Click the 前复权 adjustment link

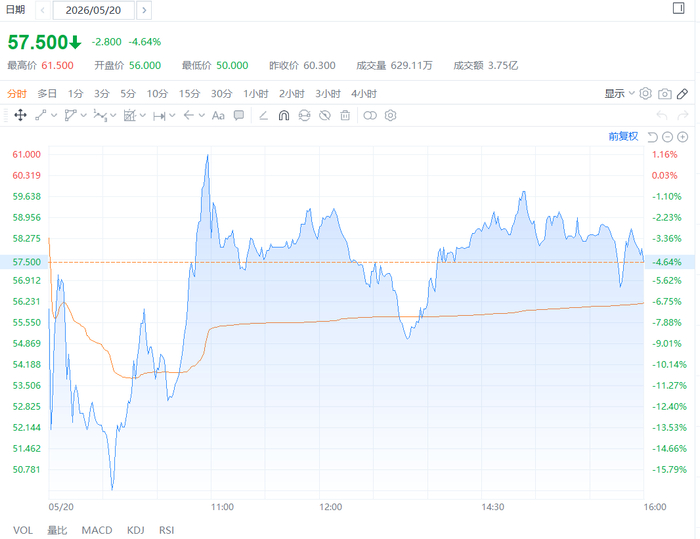coord(623,137)
